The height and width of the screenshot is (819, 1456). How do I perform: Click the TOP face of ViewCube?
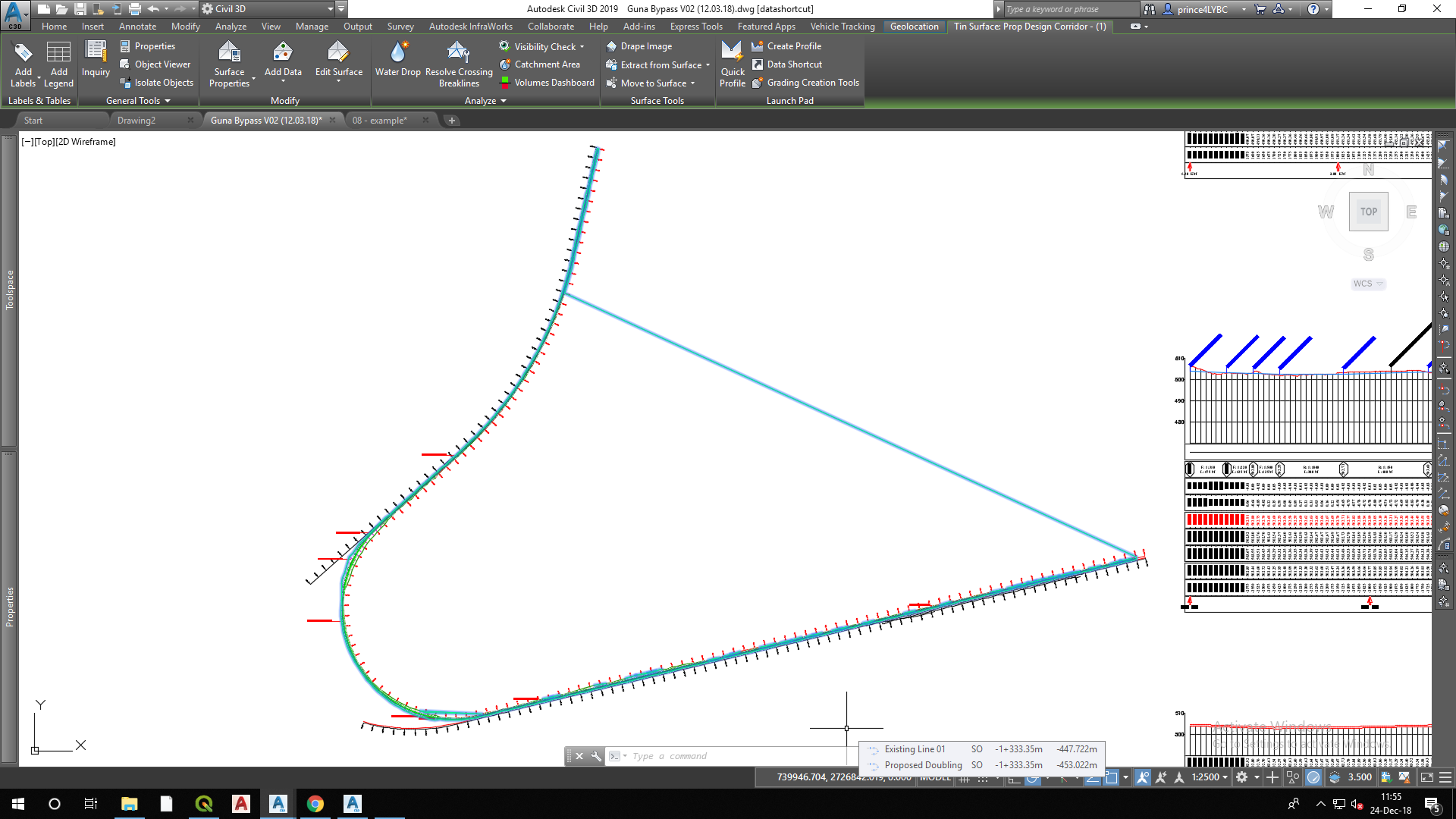1368,212
